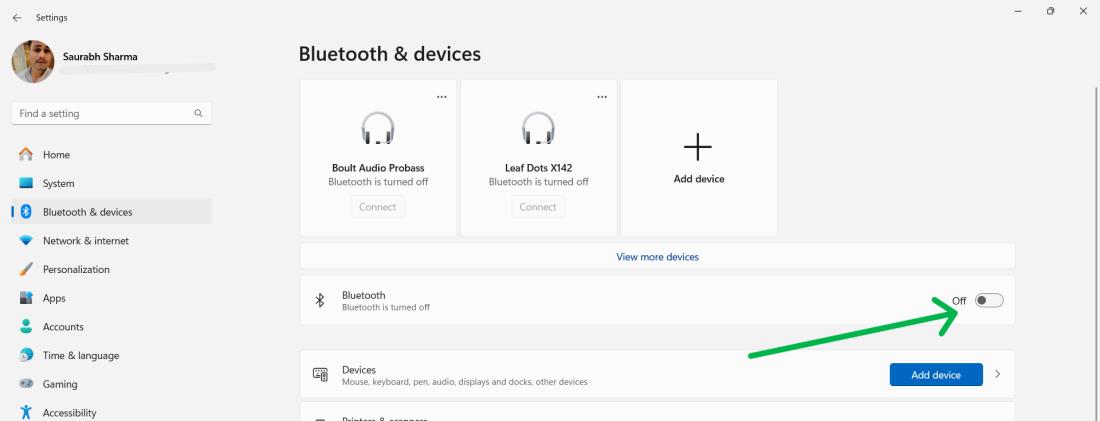Select Accessibility in the sidebar
Image resolution: width=1100 pixels, height=421 pixels.
69,413
